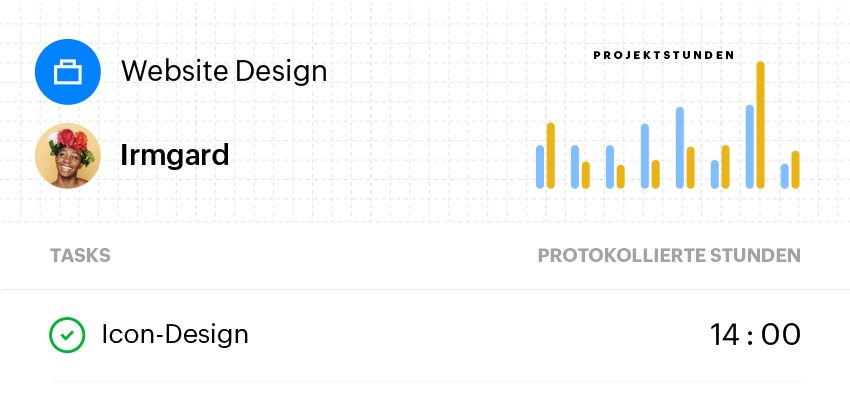Sort by the Tasks column header
The image size is (850, 418).
pyautogui.click(x=80, y=256)
